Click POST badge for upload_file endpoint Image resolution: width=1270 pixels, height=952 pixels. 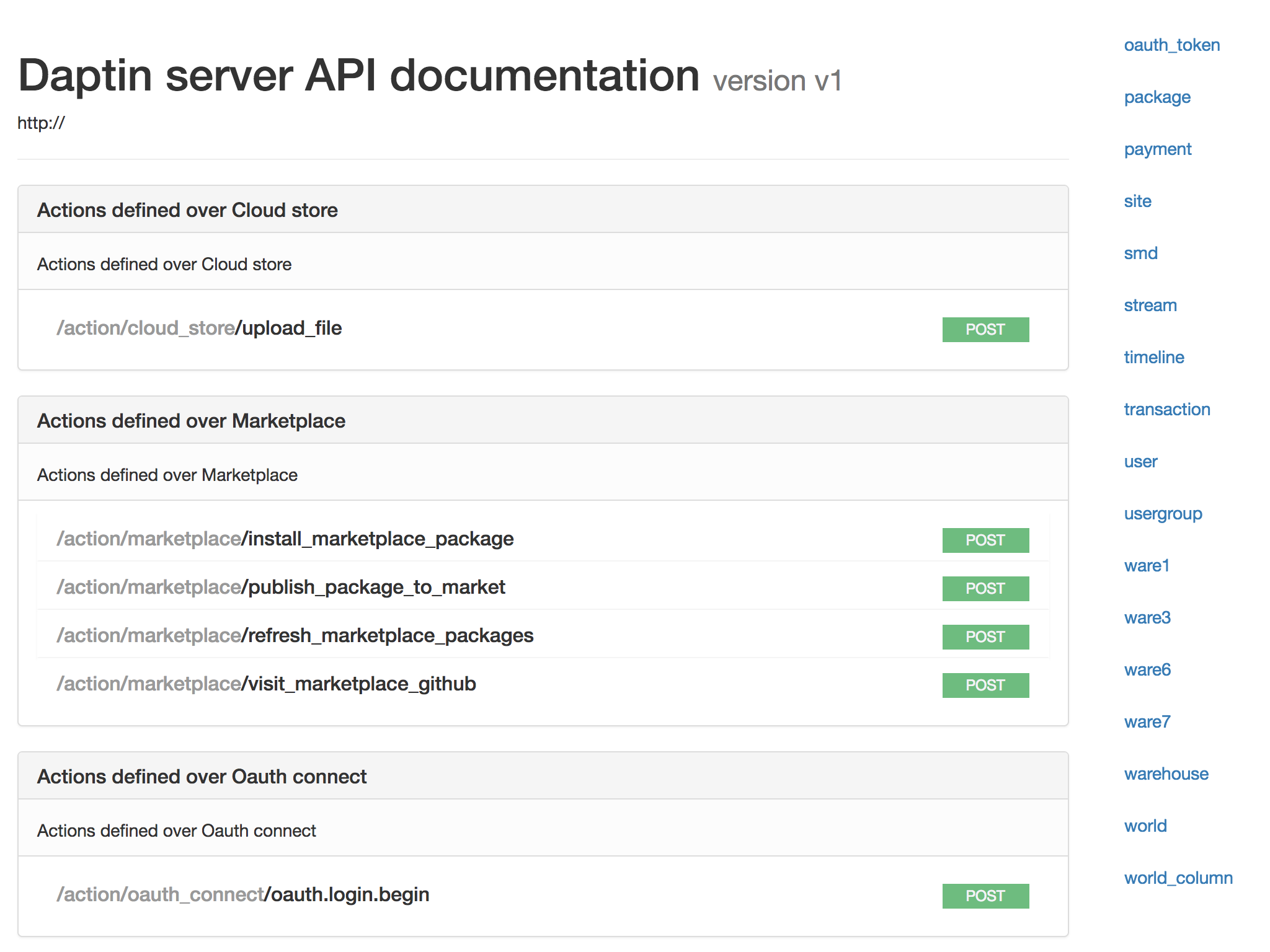(x=985, y=329)
